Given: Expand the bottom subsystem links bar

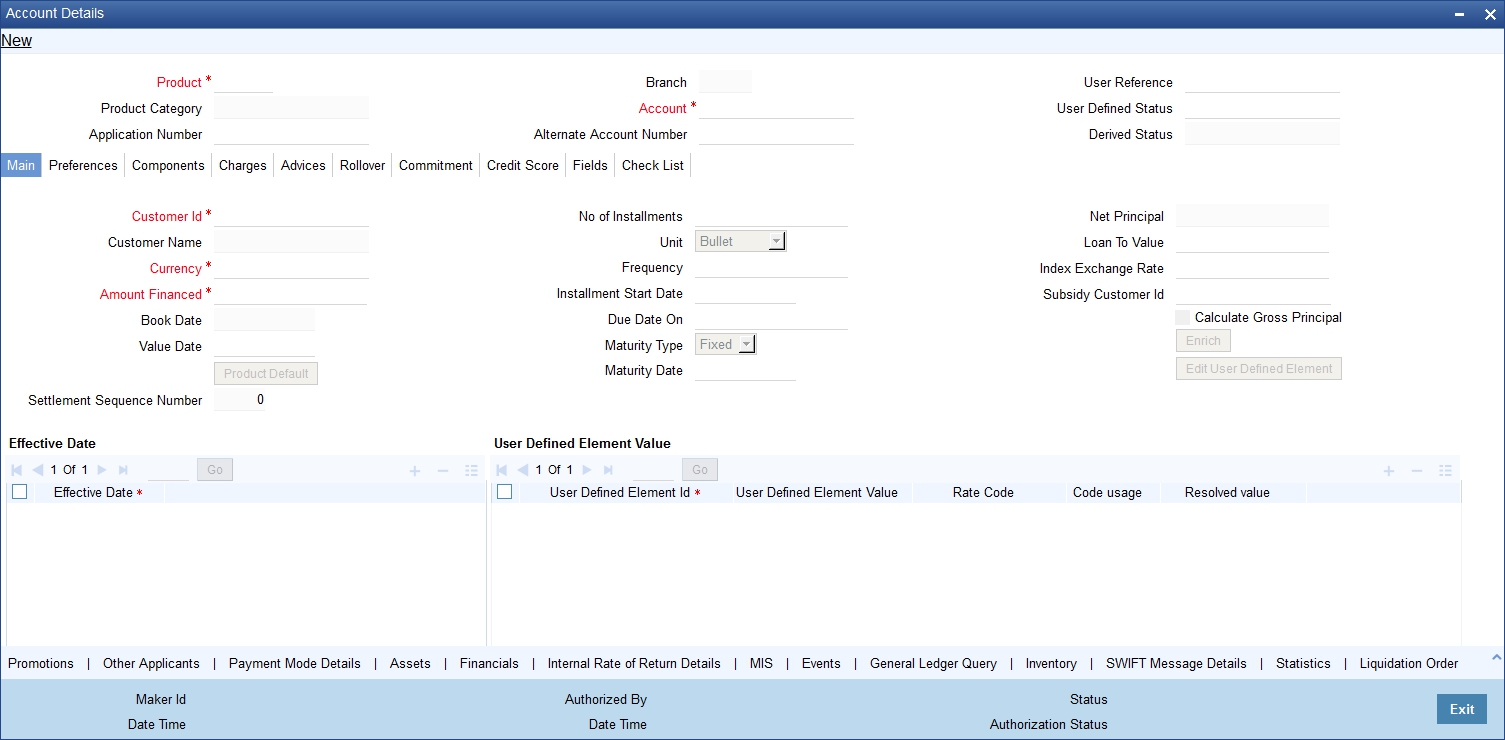Looking at the screenshot, I should 1496,658.
